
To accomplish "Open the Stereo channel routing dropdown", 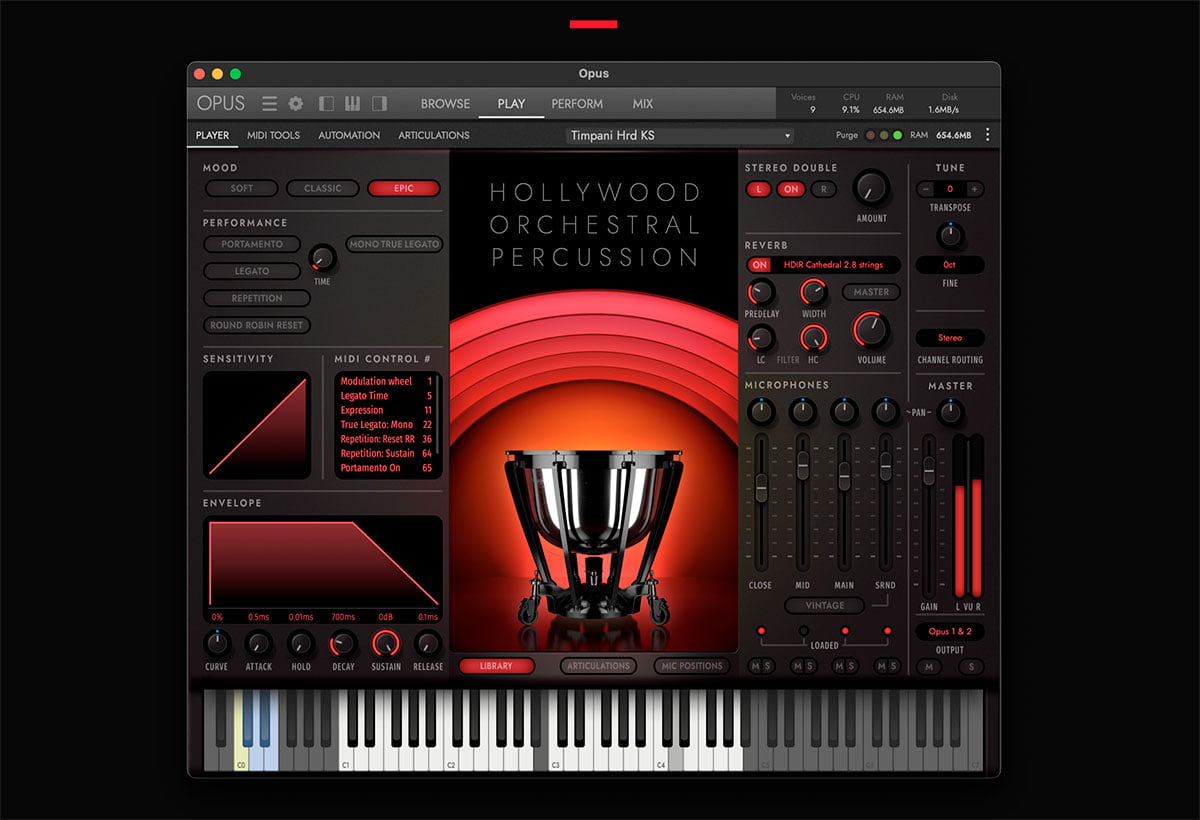I will 950,338.
